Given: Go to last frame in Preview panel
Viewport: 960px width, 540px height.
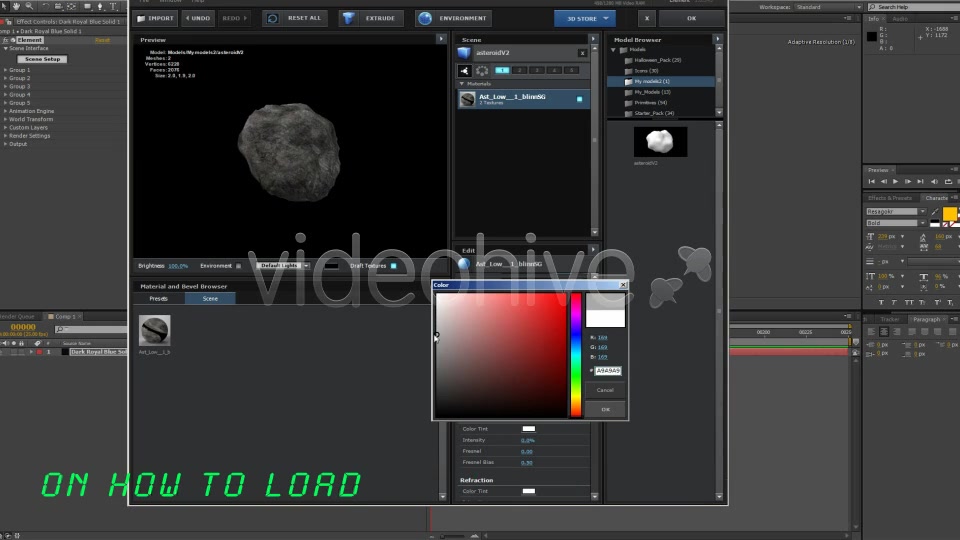Looking at the screenshot, I should tap(920, 182).
